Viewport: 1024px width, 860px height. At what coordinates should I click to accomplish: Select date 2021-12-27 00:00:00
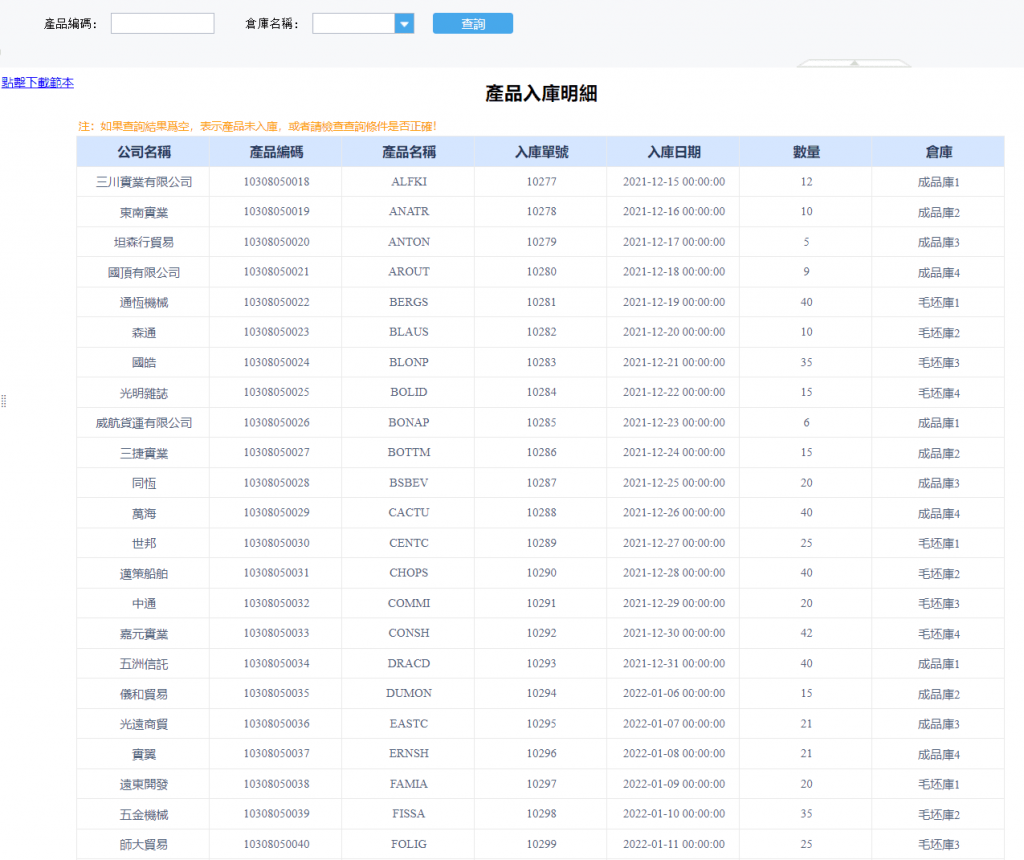point(674,543)
